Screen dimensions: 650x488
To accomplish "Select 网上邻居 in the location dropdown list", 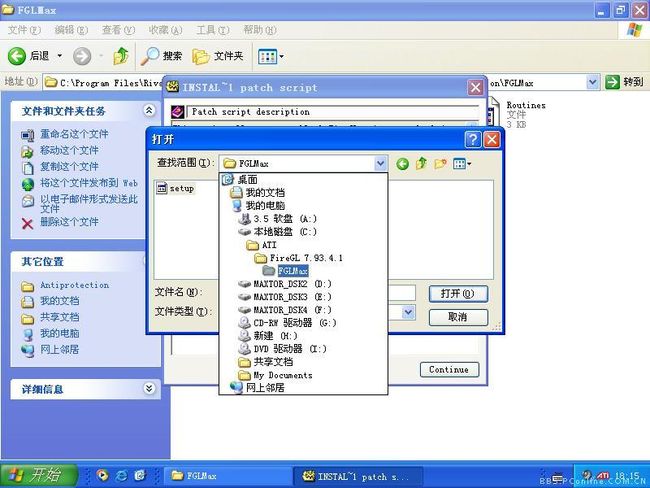I will (265, 388).
